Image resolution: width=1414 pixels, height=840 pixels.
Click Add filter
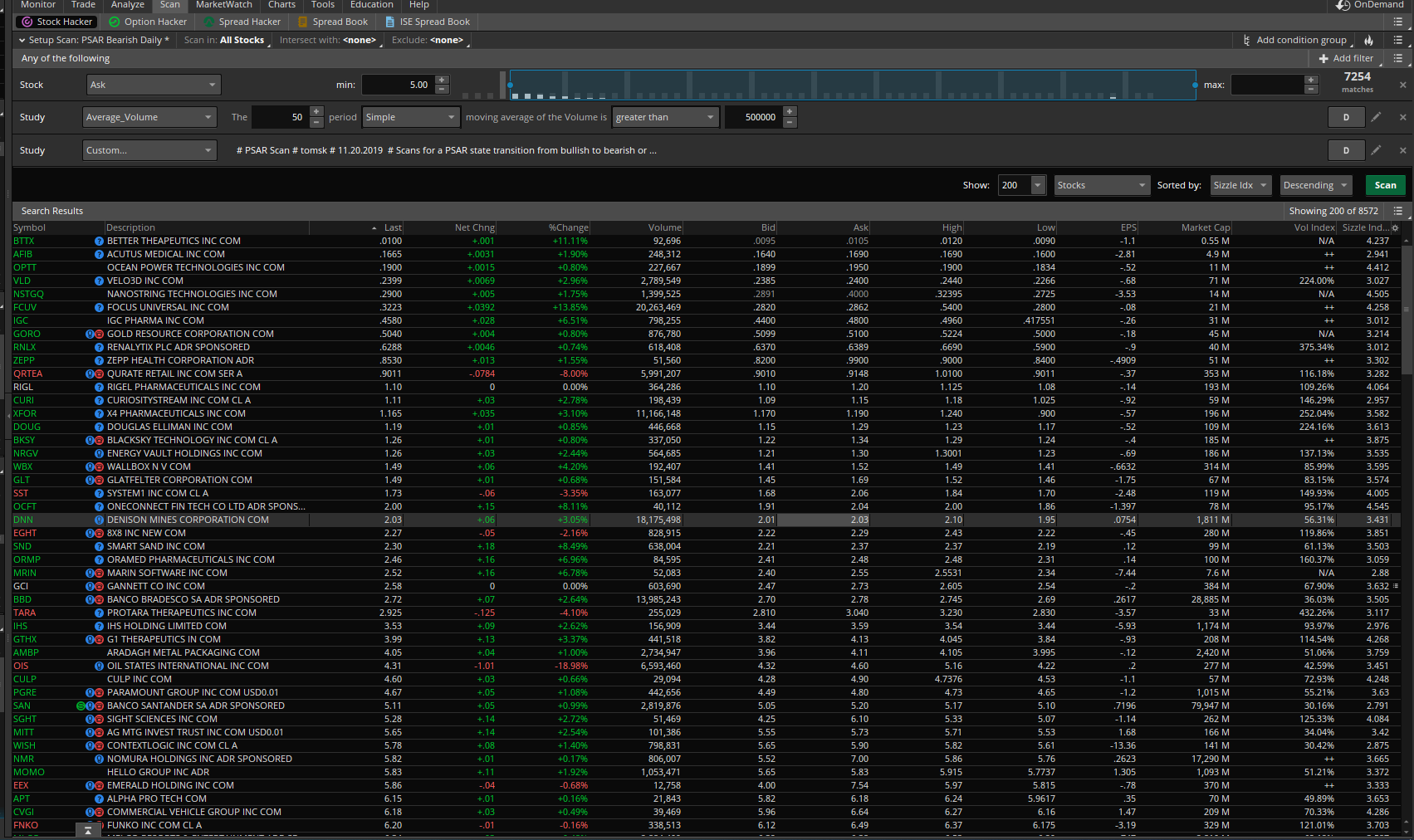point(1346,58)
